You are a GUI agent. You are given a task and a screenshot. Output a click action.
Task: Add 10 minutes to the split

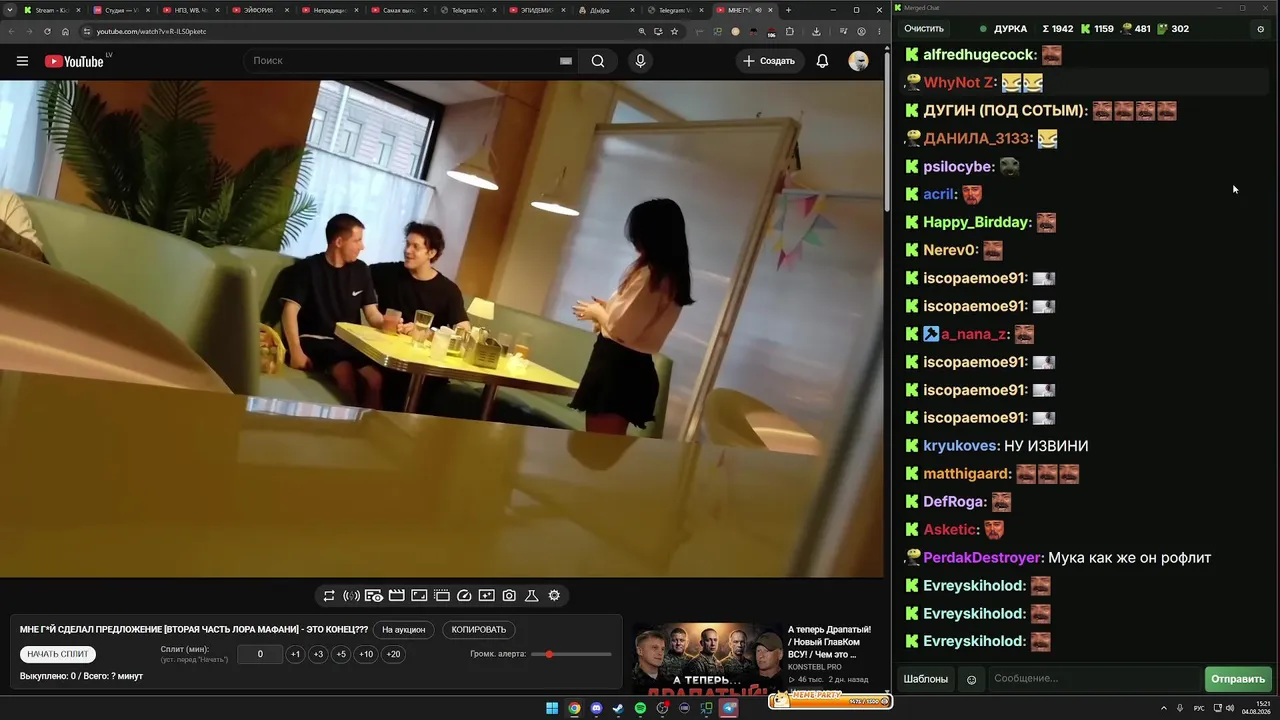[366, 654]
